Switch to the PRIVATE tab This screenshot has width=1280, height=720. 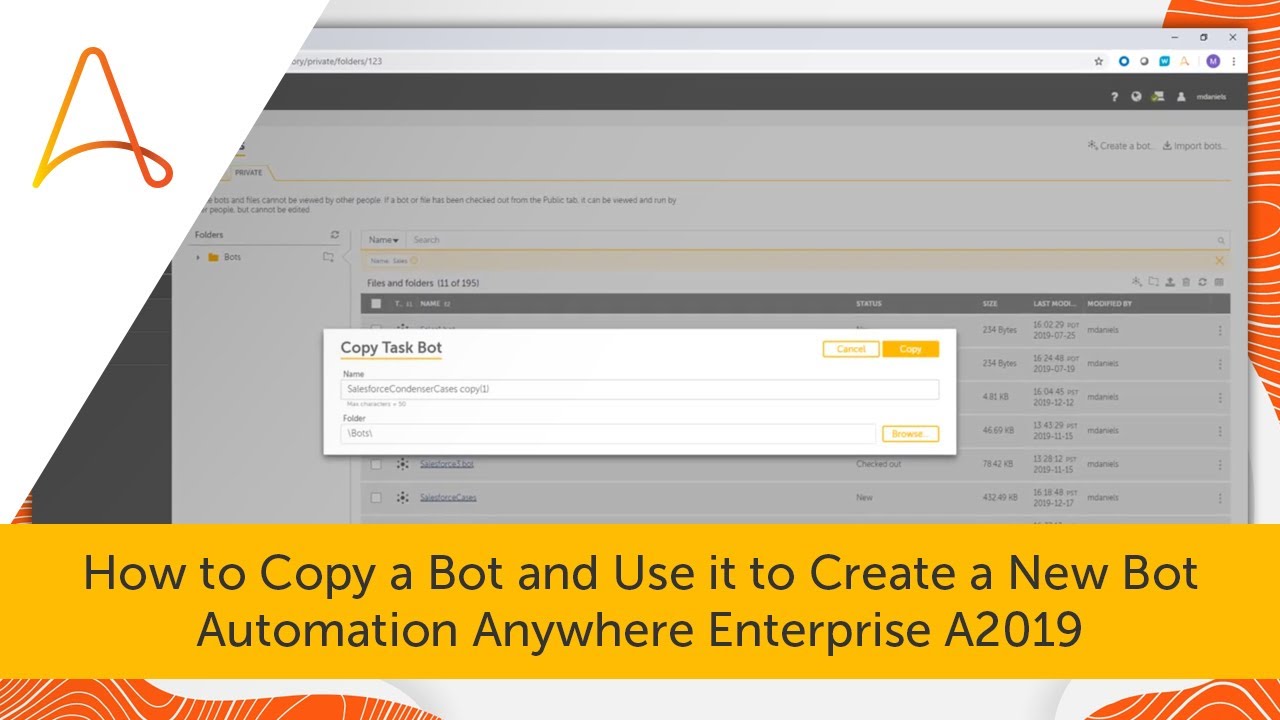248,172
